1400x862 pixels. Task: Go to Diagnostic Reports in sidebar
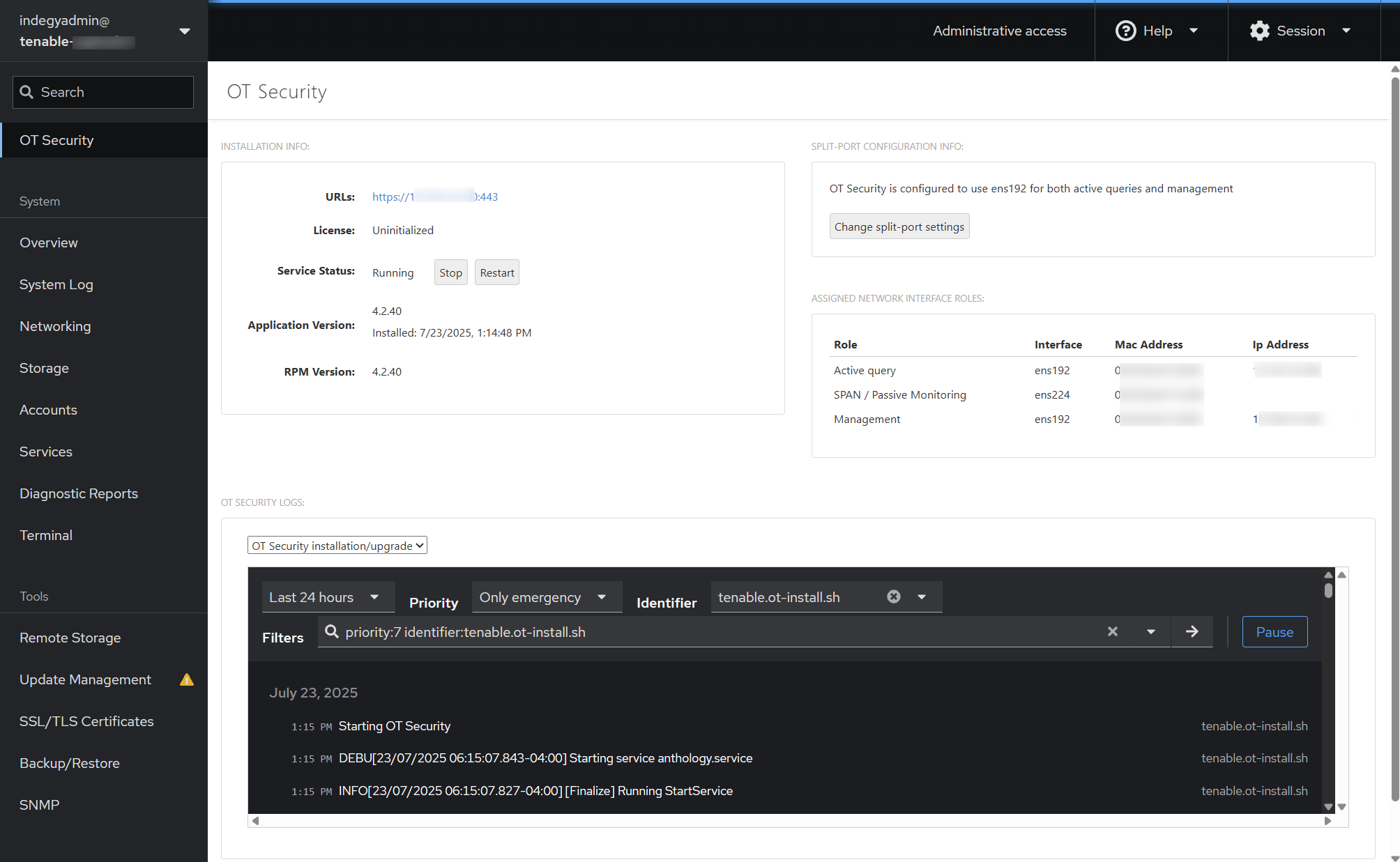click(79, 493)
